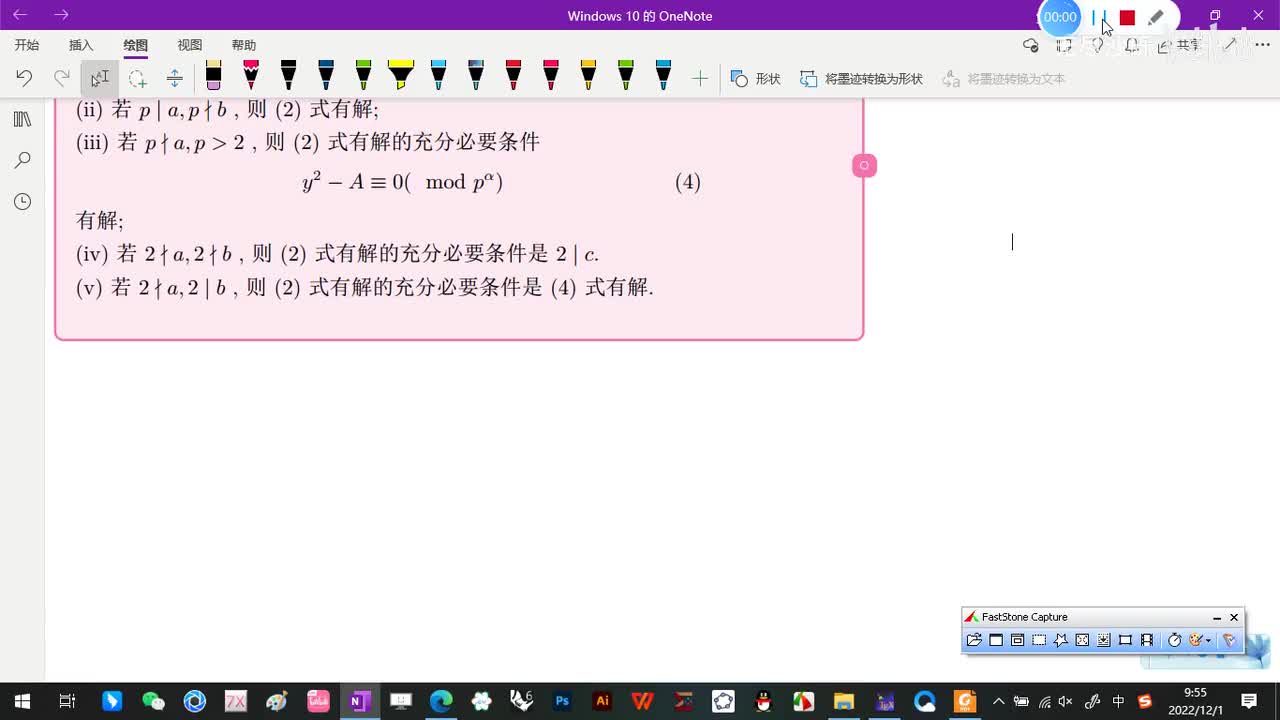
Task: Go back with the title bar arrow
Action: [x=20, y=15]
